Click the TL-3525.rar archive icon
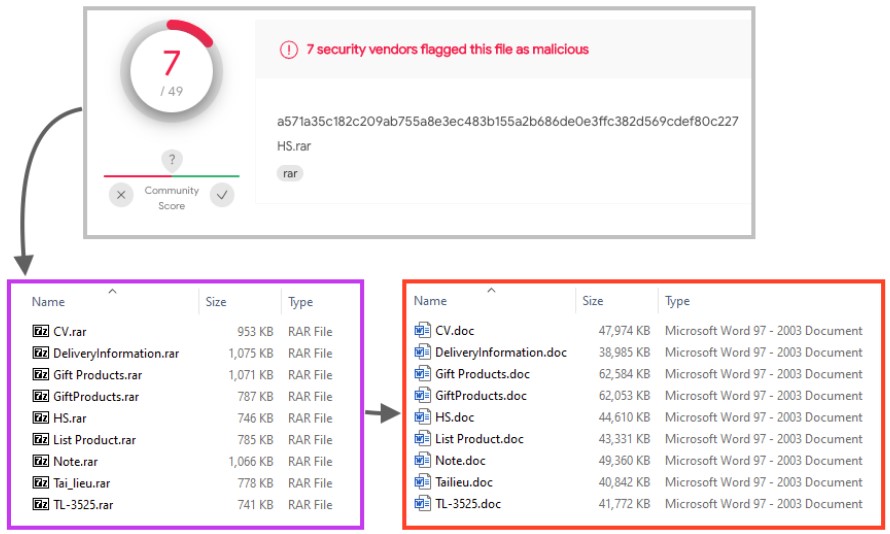Image resolution: width=890 pixels, height=534 pixels. [x=41, y=505]
